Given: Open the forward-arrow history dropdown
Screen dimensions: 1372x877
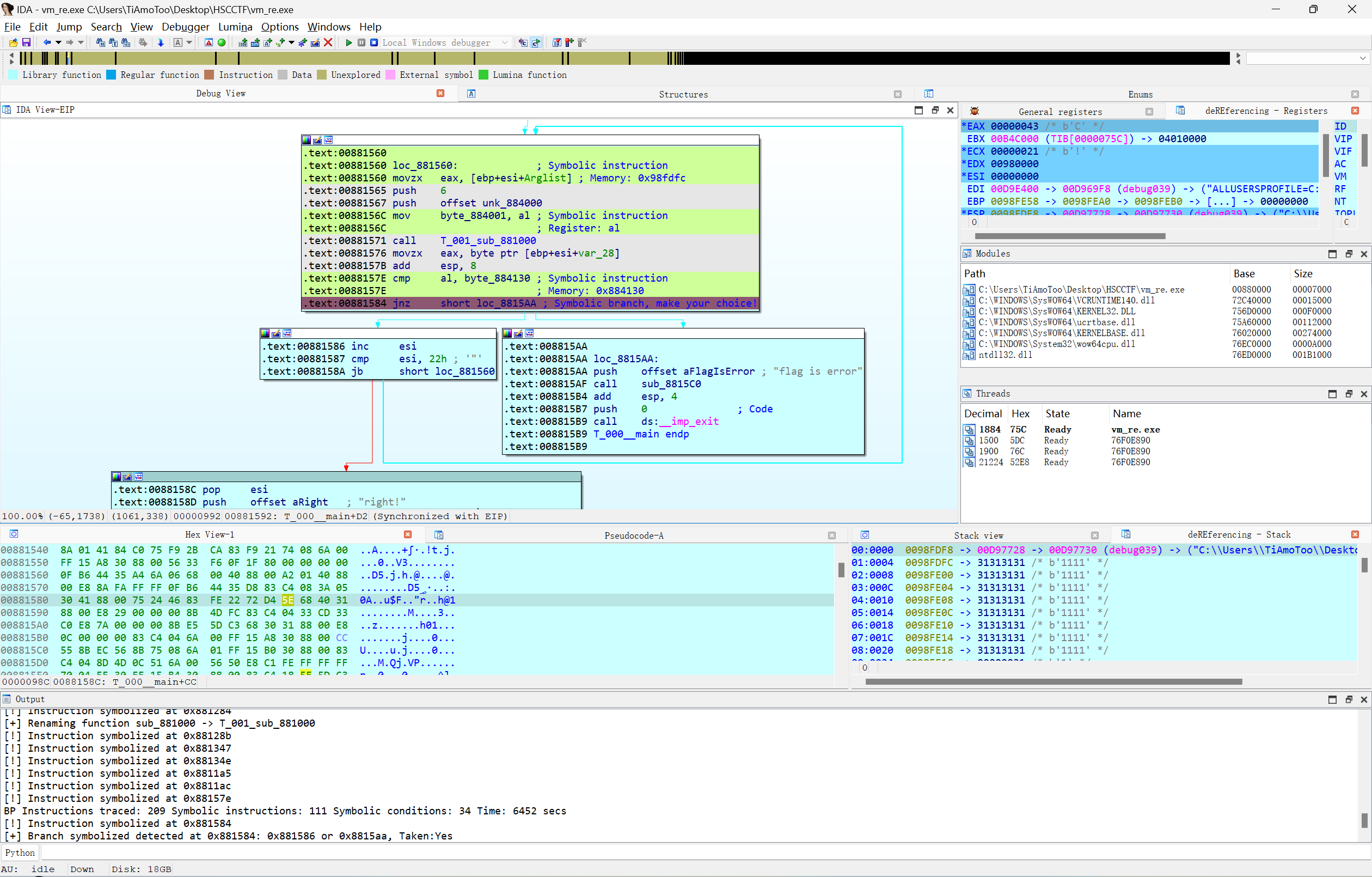Looking at the screenshot, I should [81, 42].
